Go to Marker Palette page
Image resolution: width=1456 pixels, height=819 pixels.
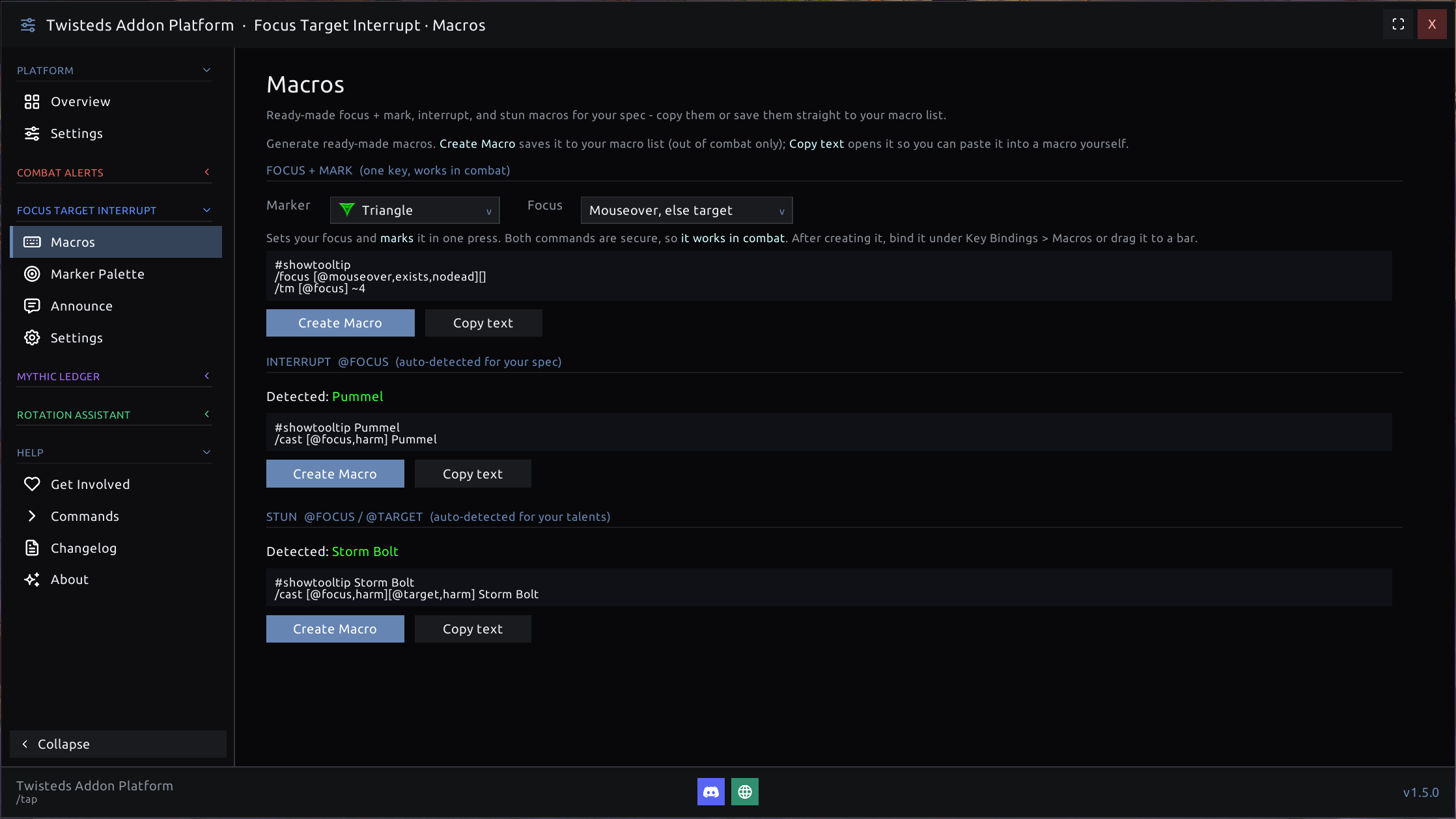tap(116, 274)
